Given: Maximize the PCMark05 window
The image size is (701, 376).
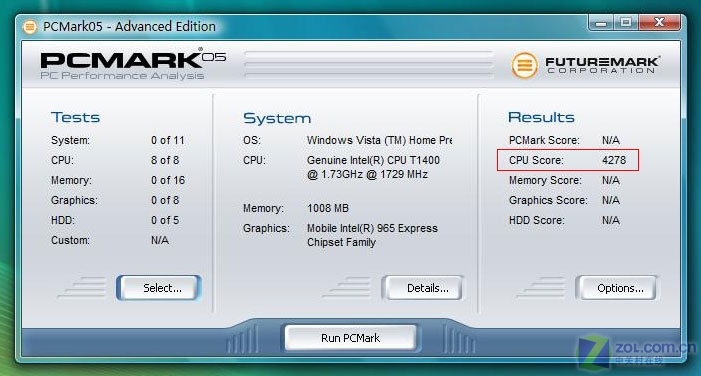Looking at the screenshot, I should (626, 22).
